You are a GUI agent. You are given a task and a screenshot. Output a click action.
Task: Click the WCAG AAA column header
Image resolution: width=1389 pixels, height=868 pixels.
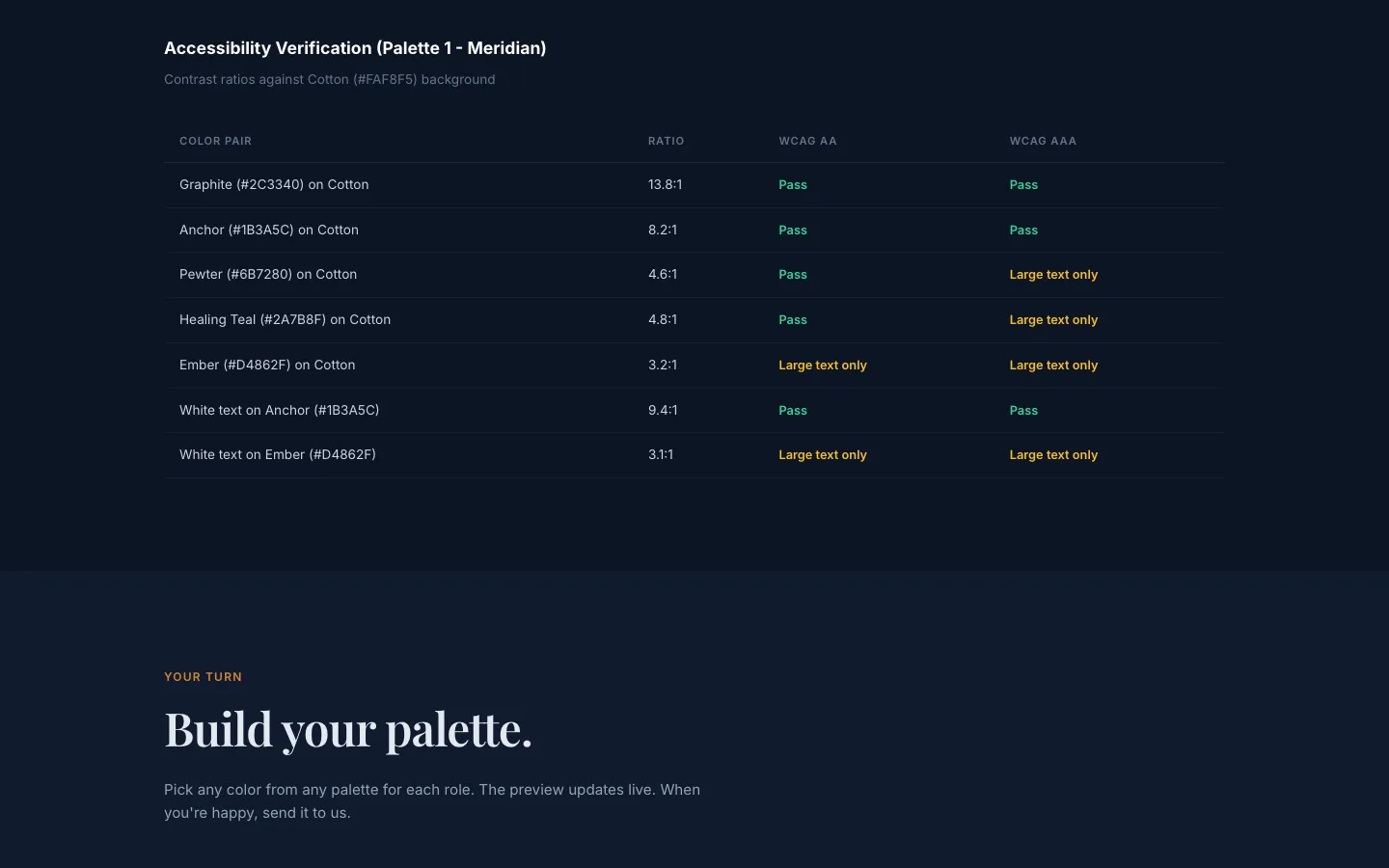1043,141
